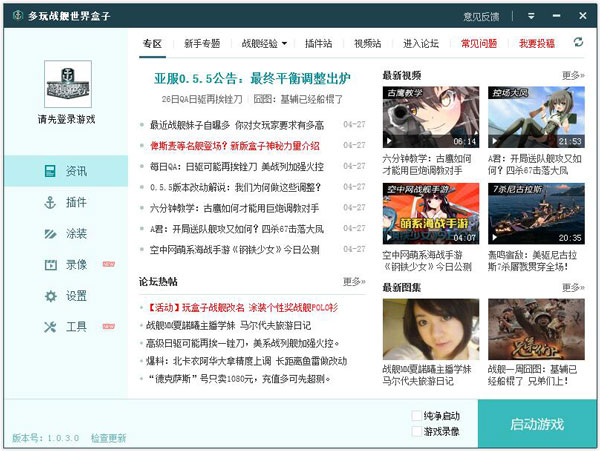Expand the 战舰经验 dropdown arrow

[284, 44]
